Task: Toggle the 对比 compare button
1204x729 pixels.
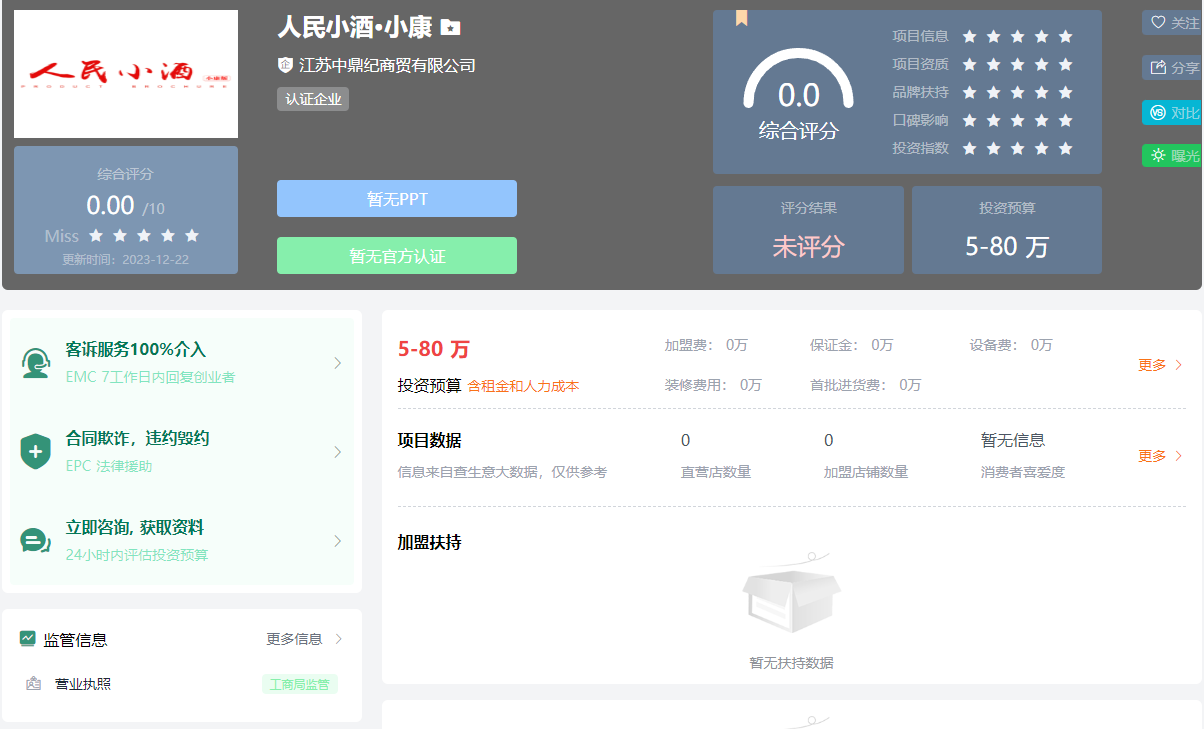Action: pos(1172,112)
